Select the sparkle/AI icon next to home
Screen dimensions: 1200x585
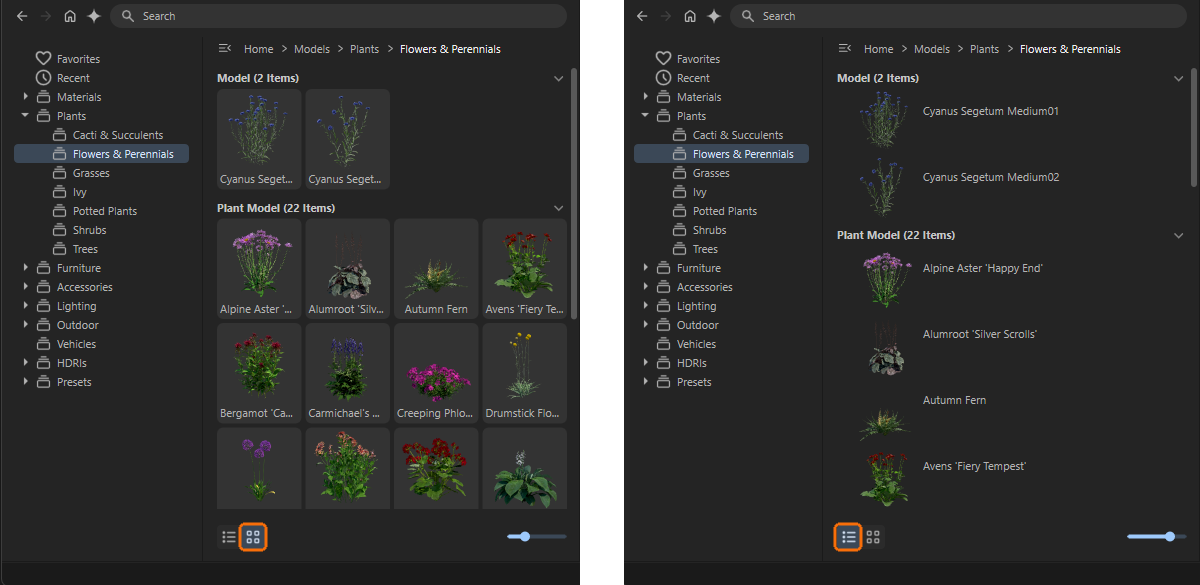[x=94, y=16]
